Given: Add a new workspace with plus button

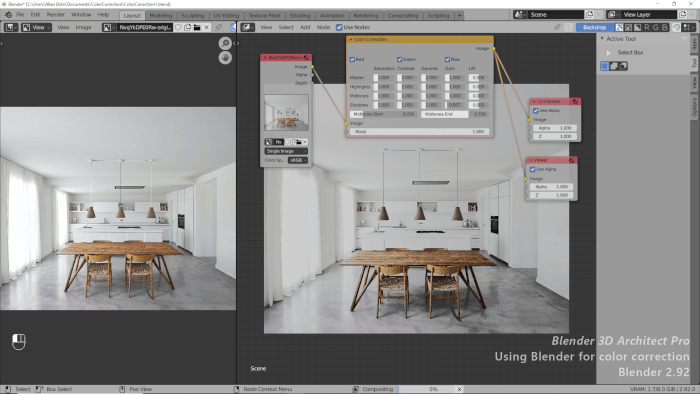Looking at the screenshot, I should coord(459,16).
